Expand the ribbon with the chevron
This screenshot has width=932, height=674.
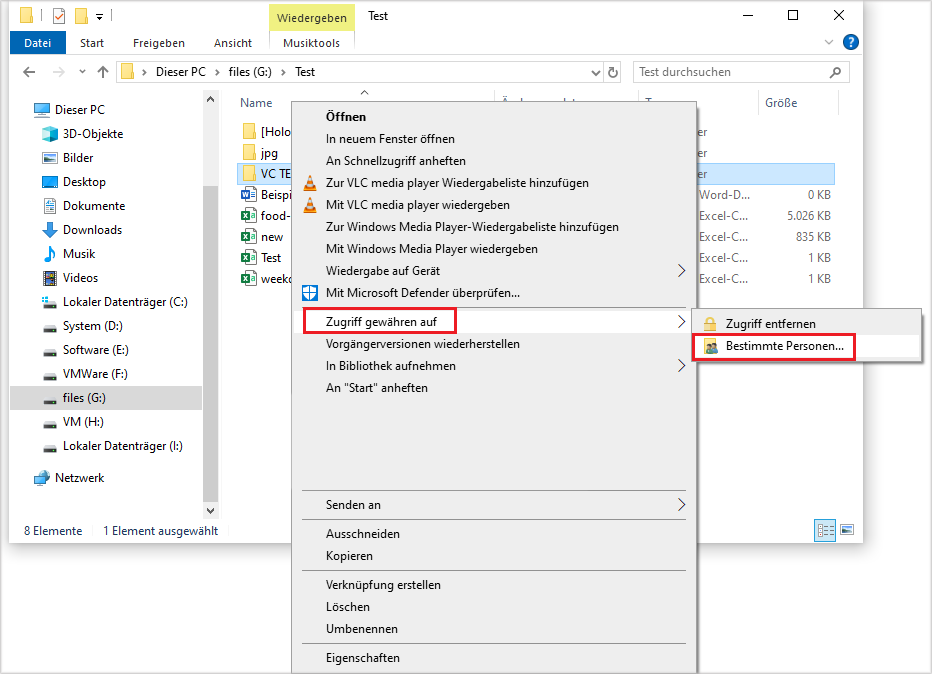tap(829, 42)
